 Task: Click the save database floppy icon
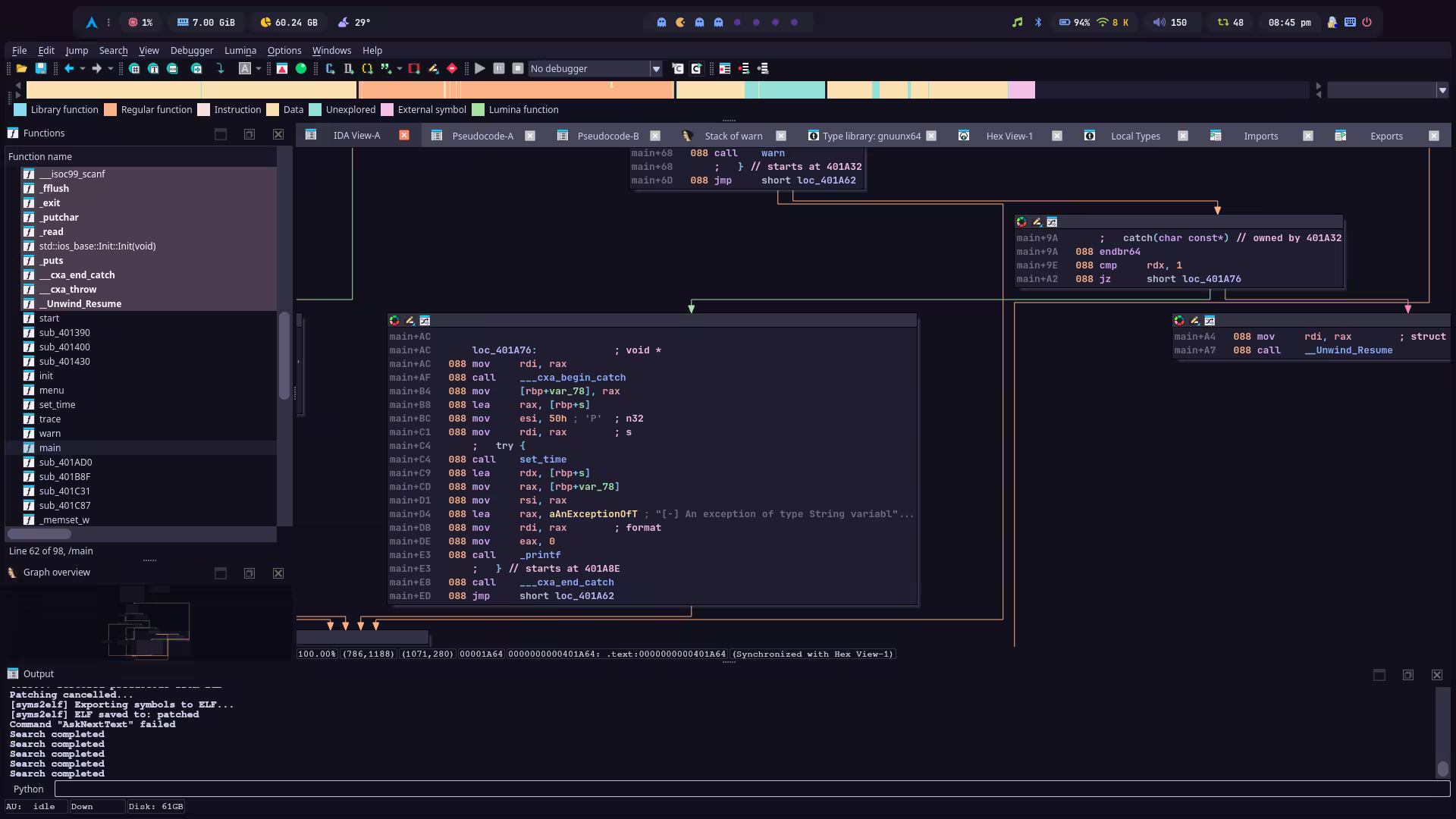click(x=41, y=69)
